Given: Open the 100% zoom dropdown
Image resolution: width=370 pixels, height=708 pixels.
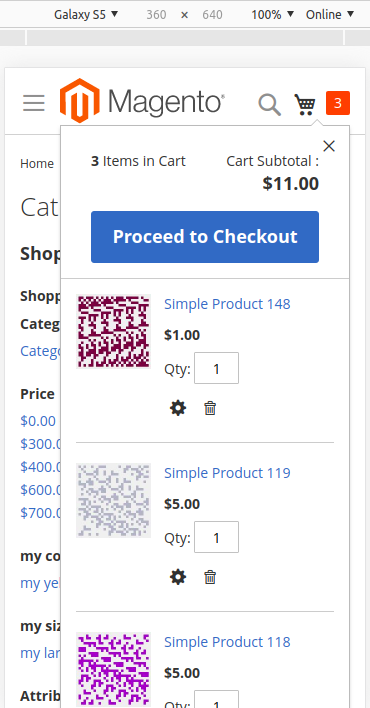Looking at the screenshot, I should pos(273,14).
